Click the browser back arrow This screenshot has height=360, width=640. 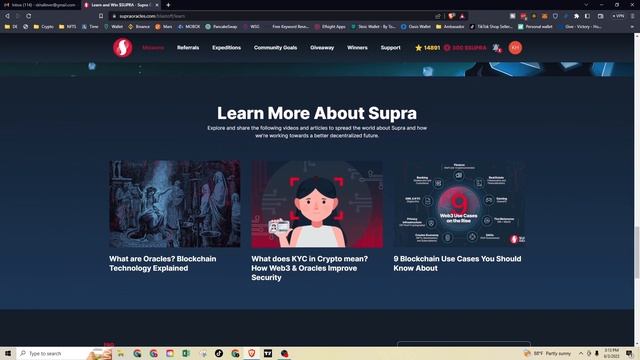point(7,16)
